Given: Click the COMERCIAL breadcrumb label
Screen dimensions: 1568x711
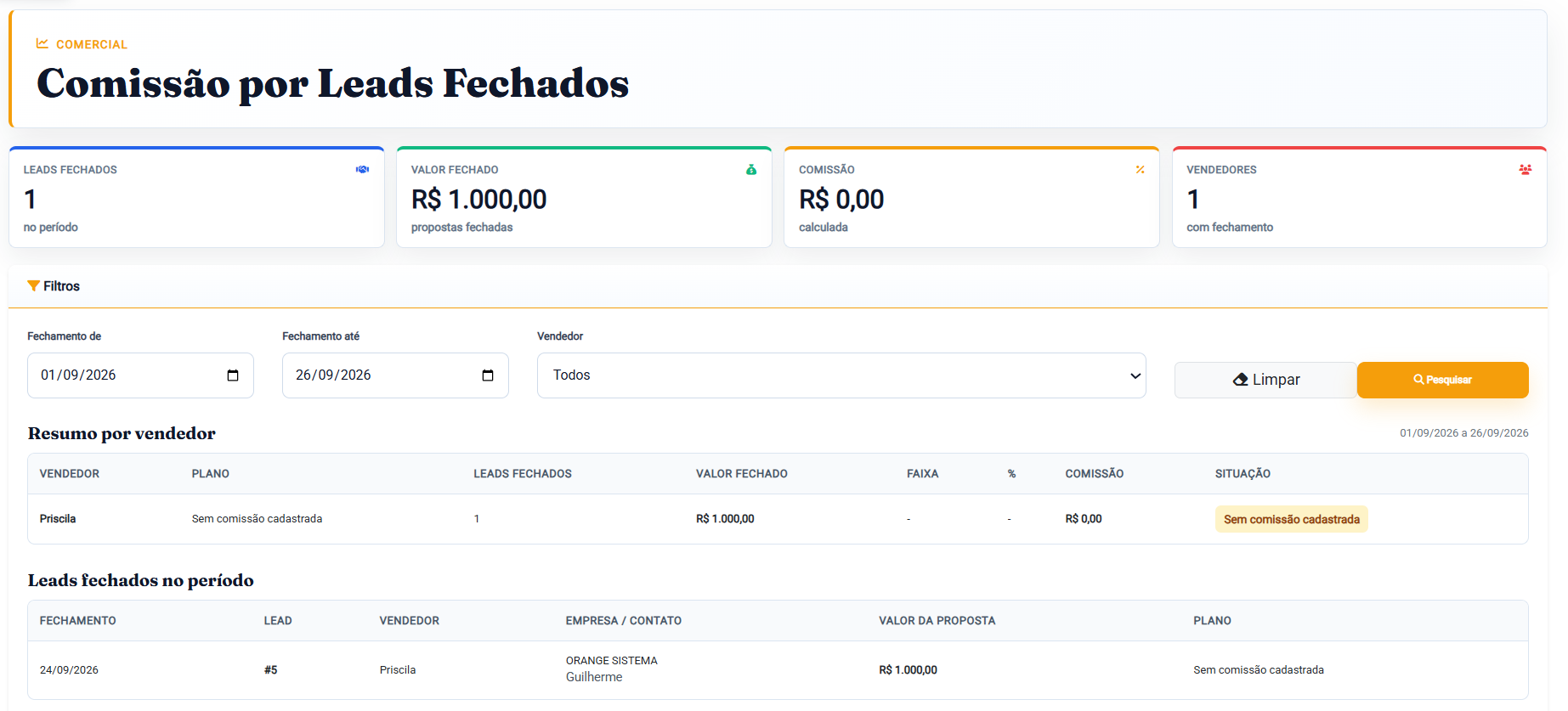Looking at the screenshot, I should click(x=92, y=44).
